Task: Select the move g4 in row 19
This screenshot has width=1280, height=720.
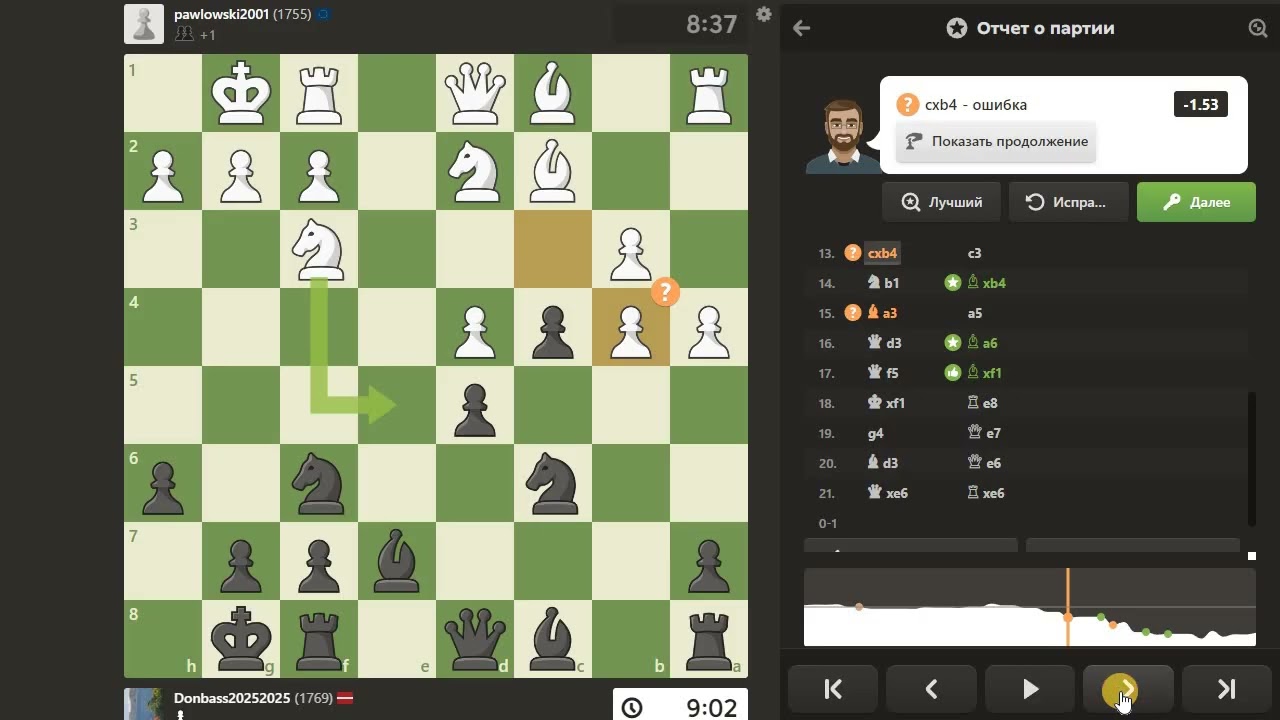Action: click(x=876, y=433)
